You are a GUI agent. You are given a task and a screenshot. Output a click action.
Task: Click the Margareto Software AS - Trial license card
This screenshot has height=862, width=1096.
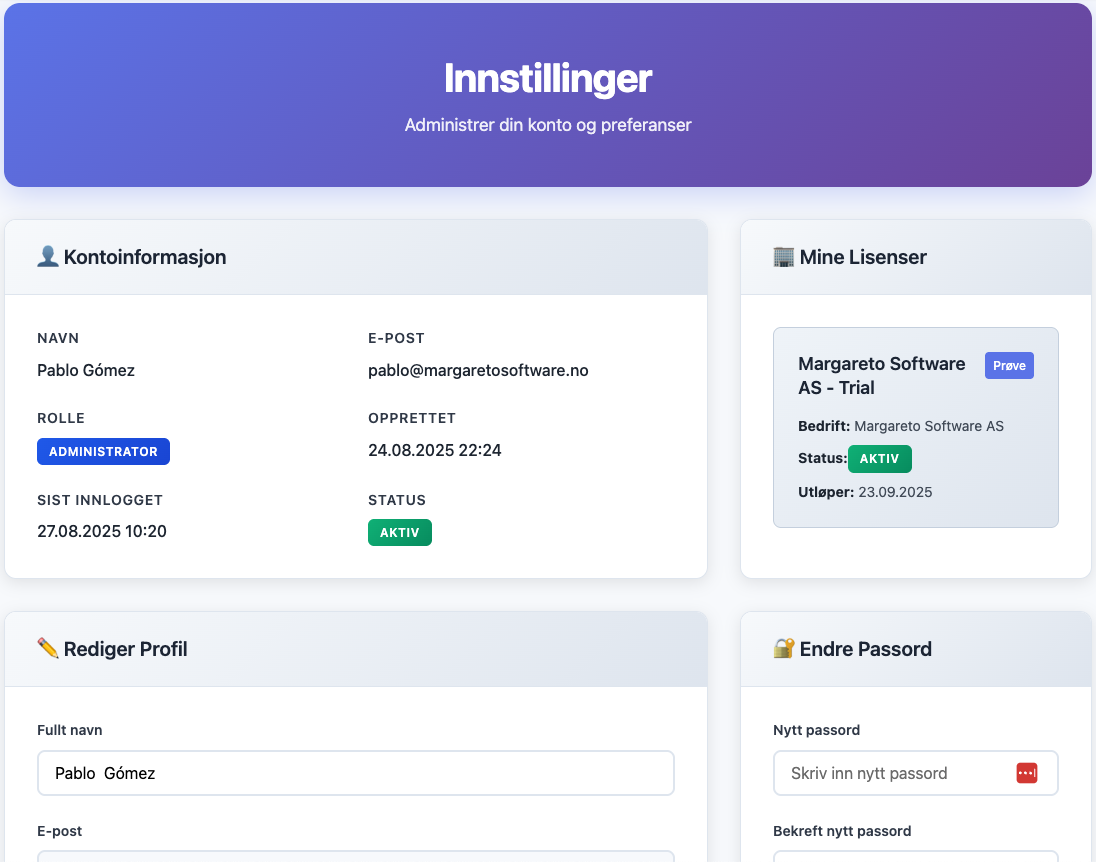915,427
